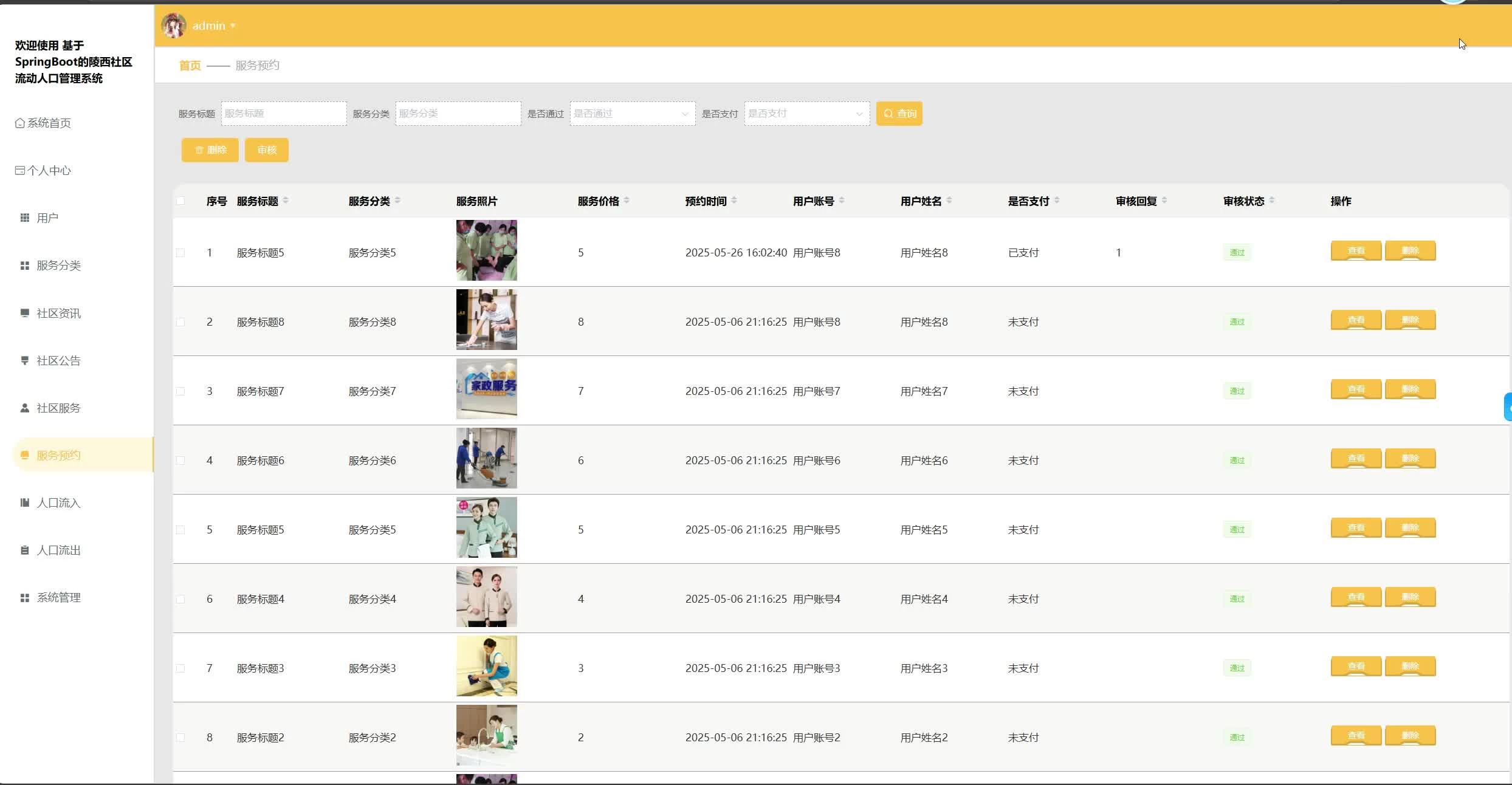
Task: Click the 系统首页 home icon
Action: (20, 123)
